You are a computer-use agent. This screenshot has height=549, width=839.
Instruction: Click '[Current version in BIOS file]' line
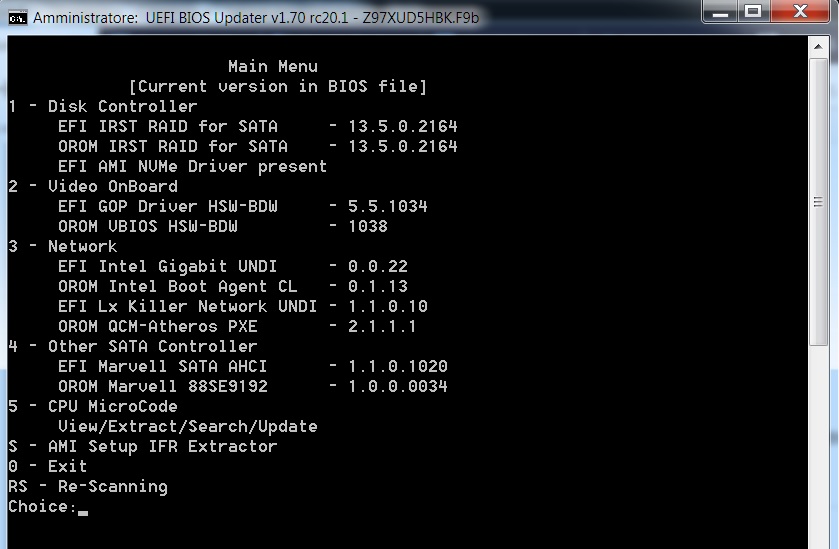(x=278, y=86)
